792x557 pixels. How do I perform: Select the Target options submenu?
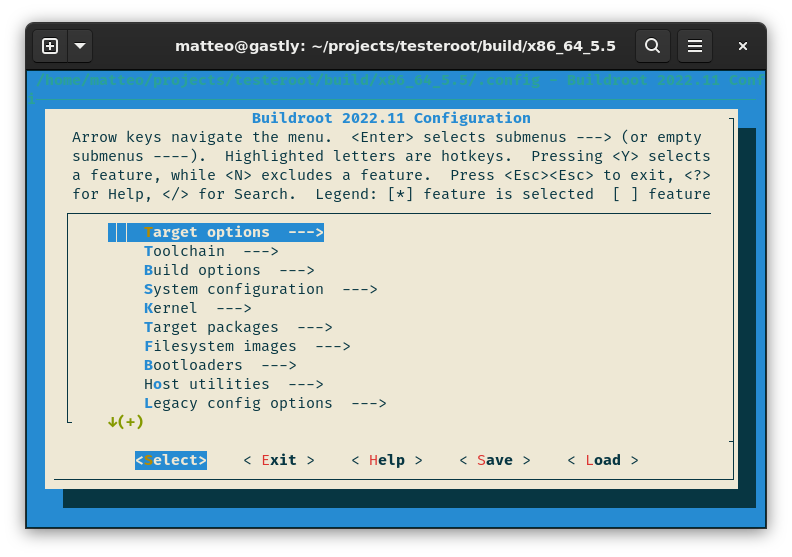pos(216,232)
